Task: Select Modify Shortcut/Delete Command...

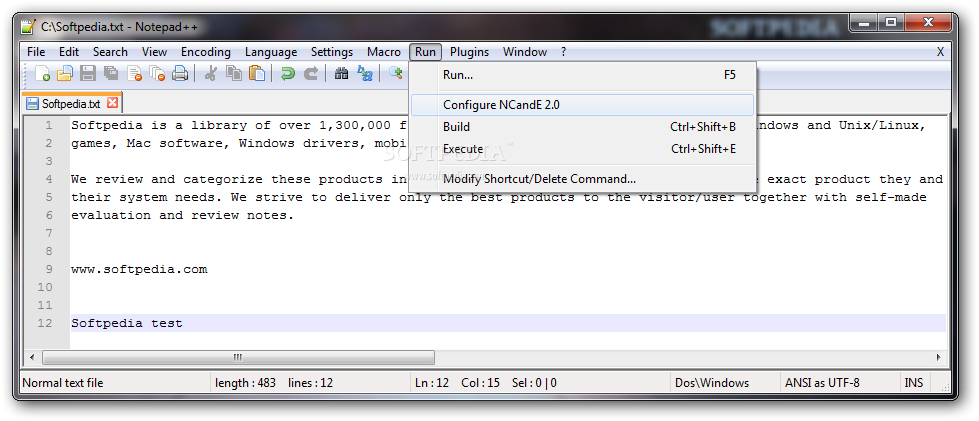Action: (x=583, y=179)
